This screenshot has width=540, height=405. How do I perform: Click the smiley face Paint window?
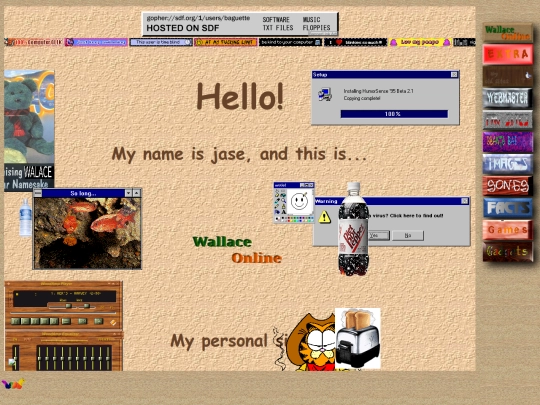click(x=294, y=203)
